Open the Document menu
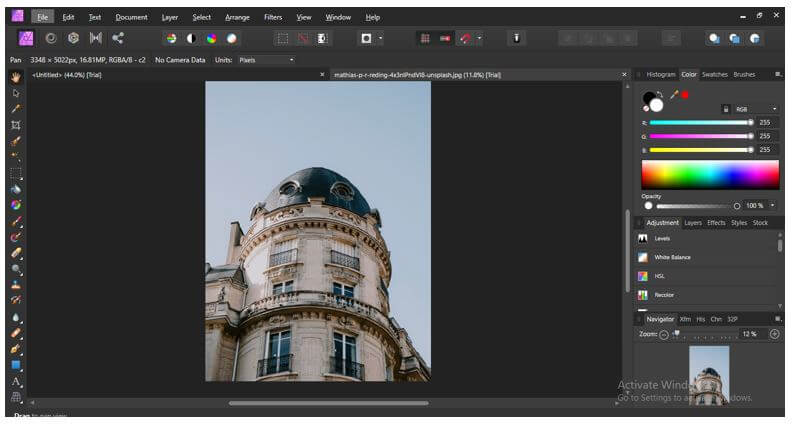Viewport: 806px width, 426px height. [x=131, y=17]
